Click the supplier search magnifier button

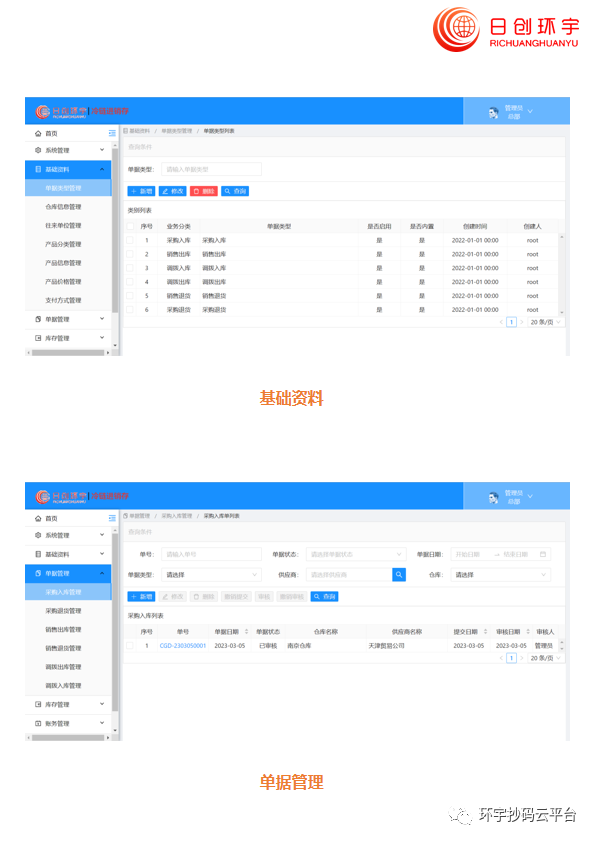399,574
